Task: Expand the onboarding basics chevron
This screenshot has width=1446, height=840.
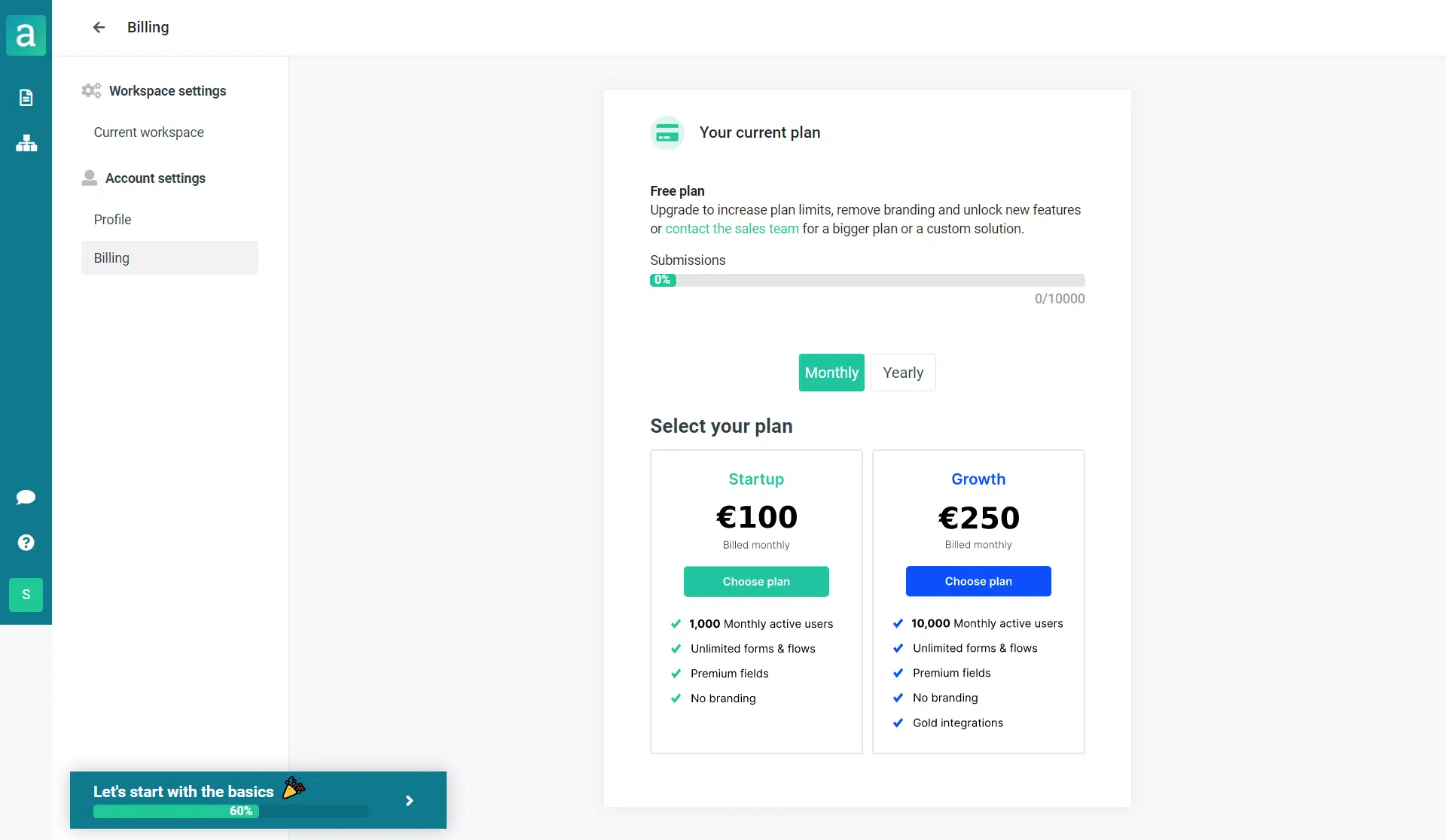Action: click(x=409, y=801)
